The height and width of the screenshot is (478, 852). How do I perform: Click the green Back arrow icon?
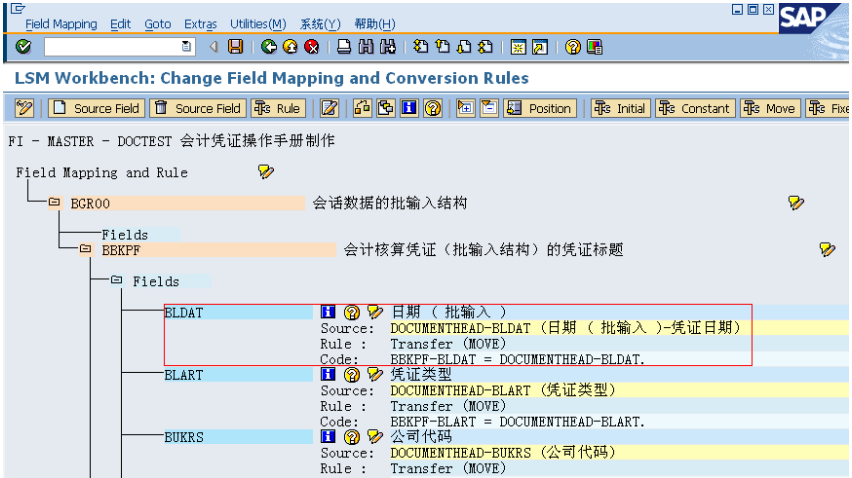click(269, 47)
